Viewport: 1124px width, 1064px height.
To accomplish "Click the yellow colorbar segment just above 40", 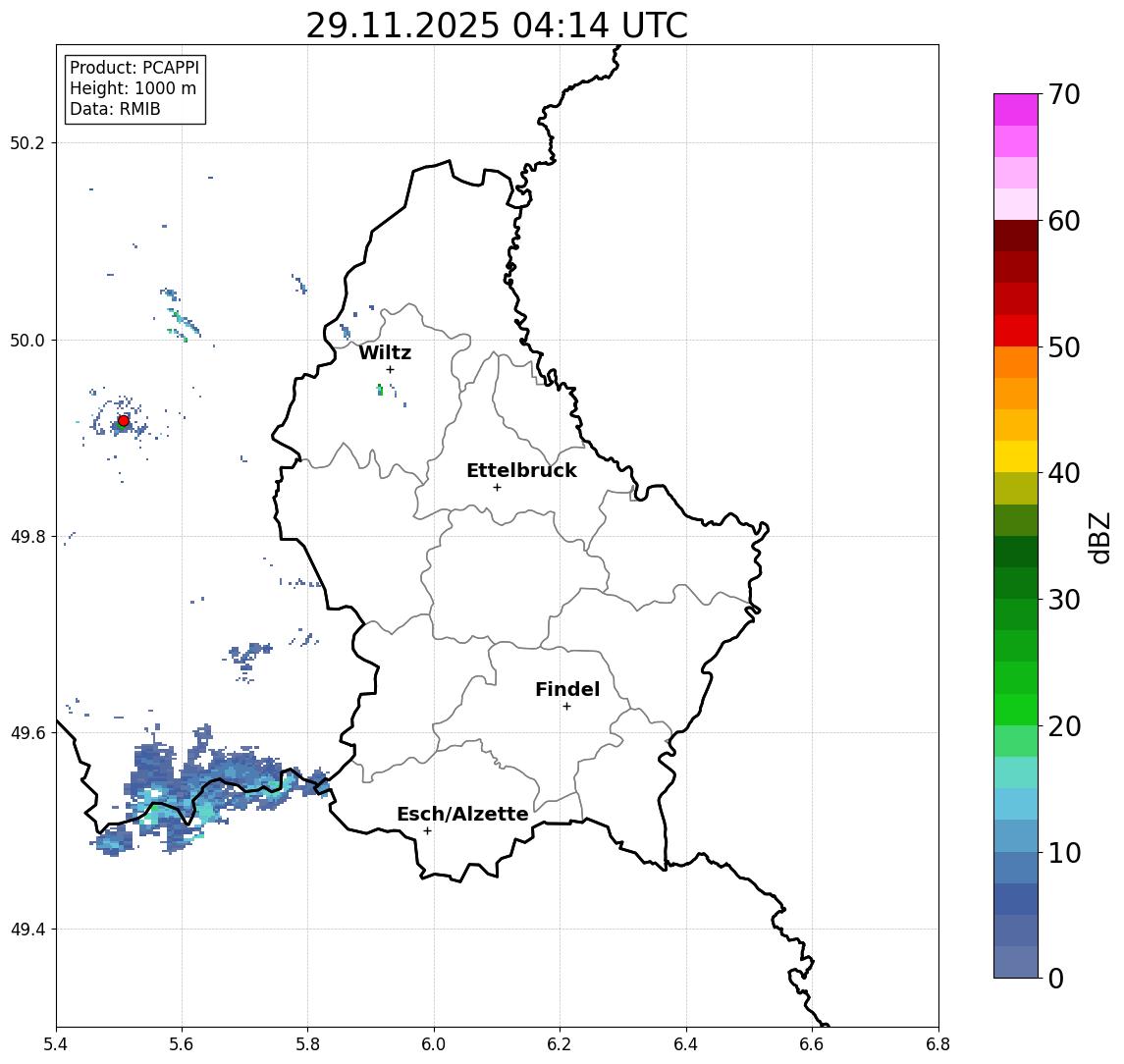I will coord(1016,456).
